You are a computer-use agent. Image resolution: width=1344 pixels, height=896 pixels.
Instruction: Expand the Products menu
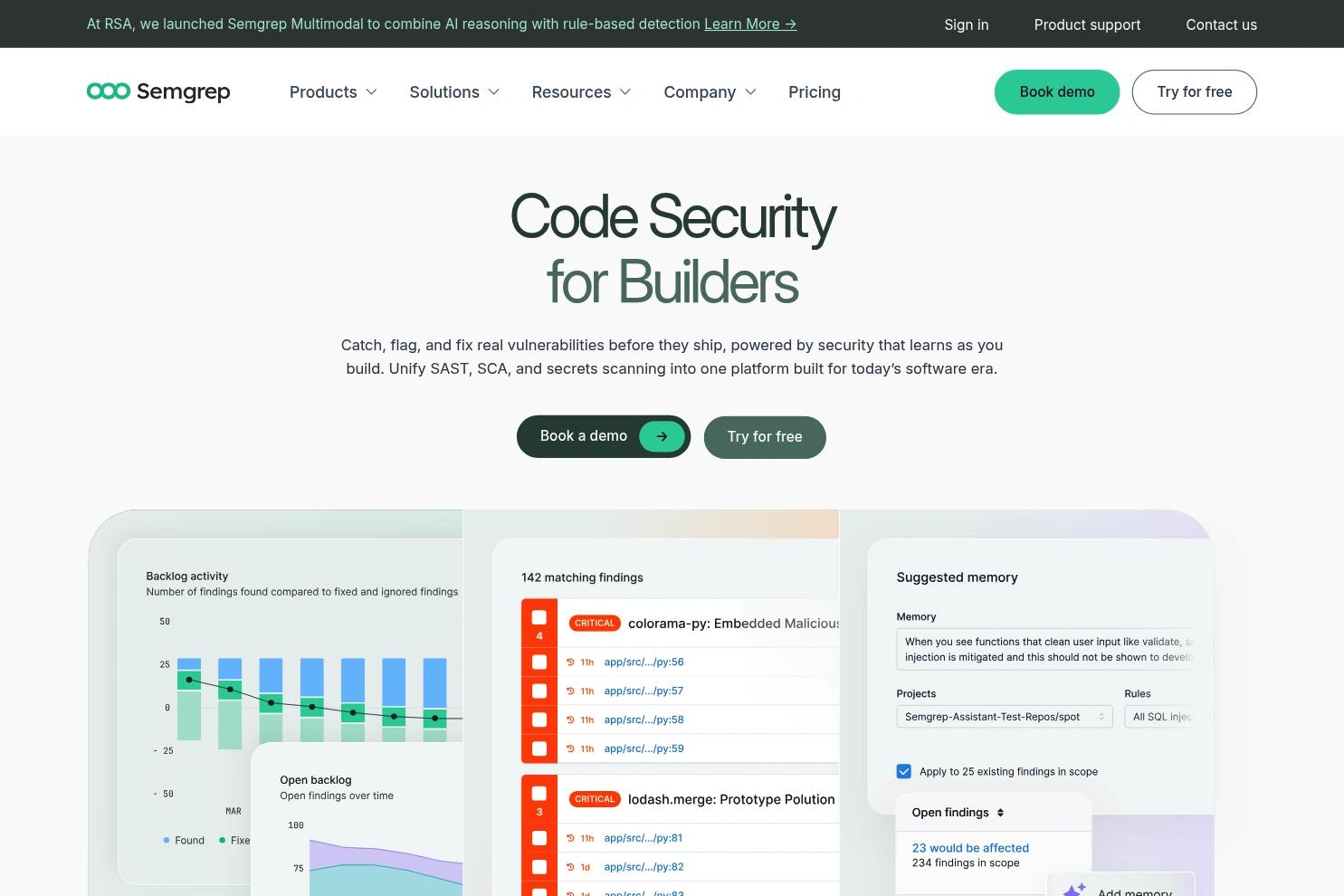pyautogui.click(x=333, y=92)
